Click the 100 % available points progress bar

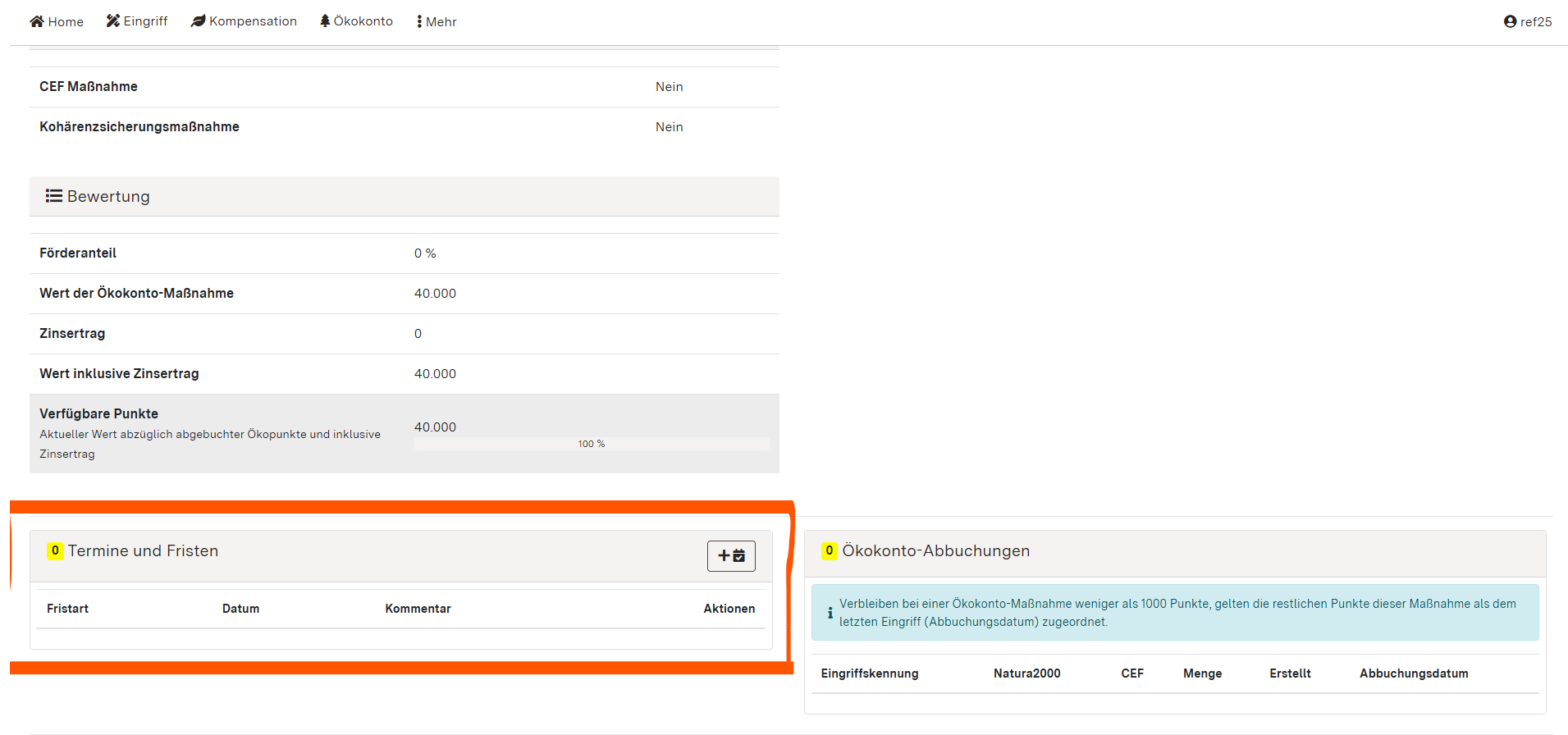(x=591, y=444)
